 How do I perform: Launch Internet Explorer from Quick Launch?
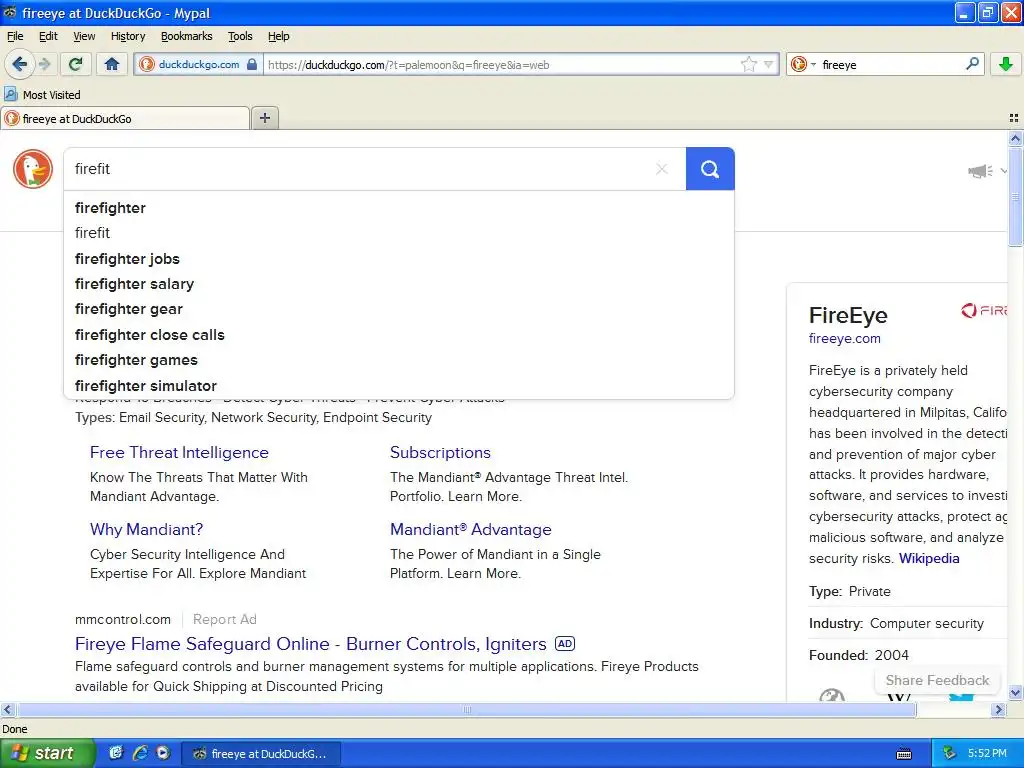click(140, 753)
